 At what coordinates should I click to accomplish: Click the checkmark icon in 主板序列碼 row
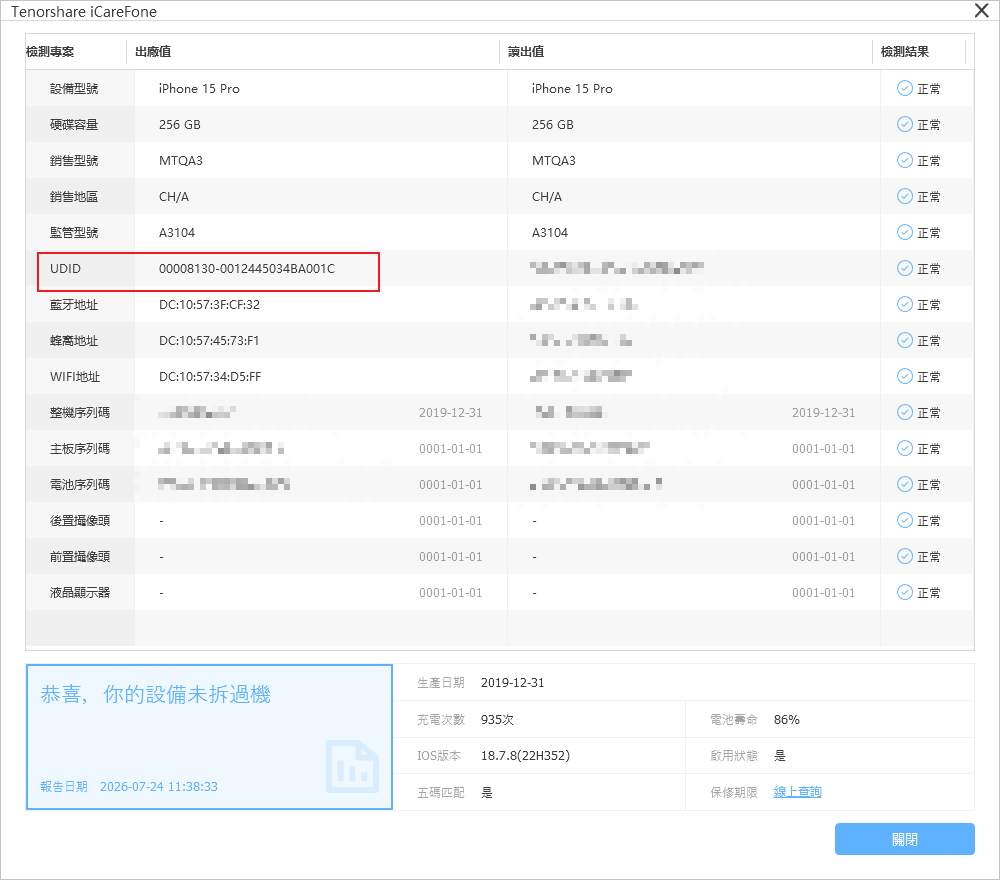[904, 448]
